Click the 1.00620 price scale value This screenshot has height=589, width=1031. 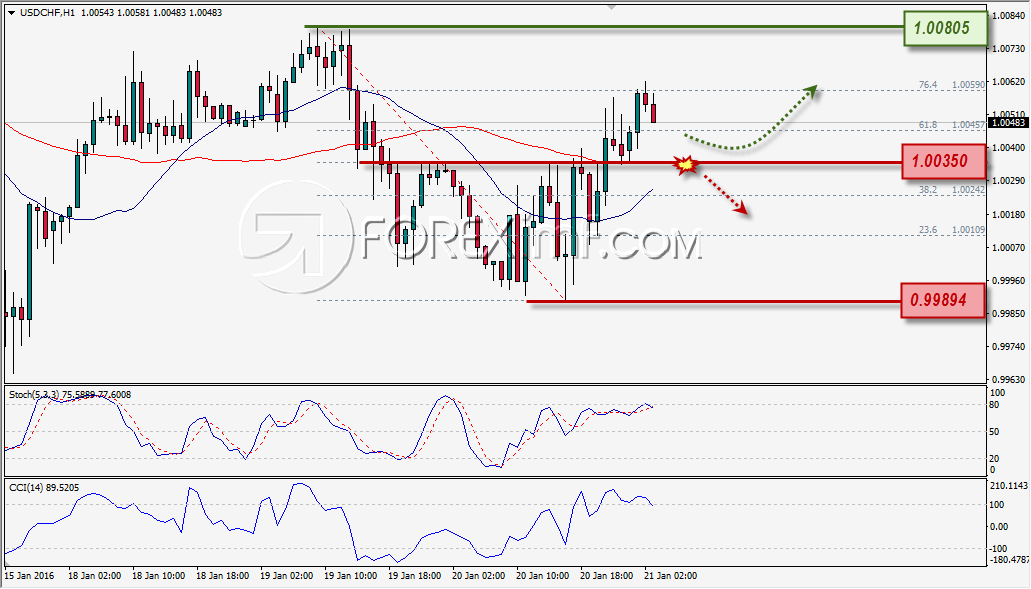(x=1009, y=82)
